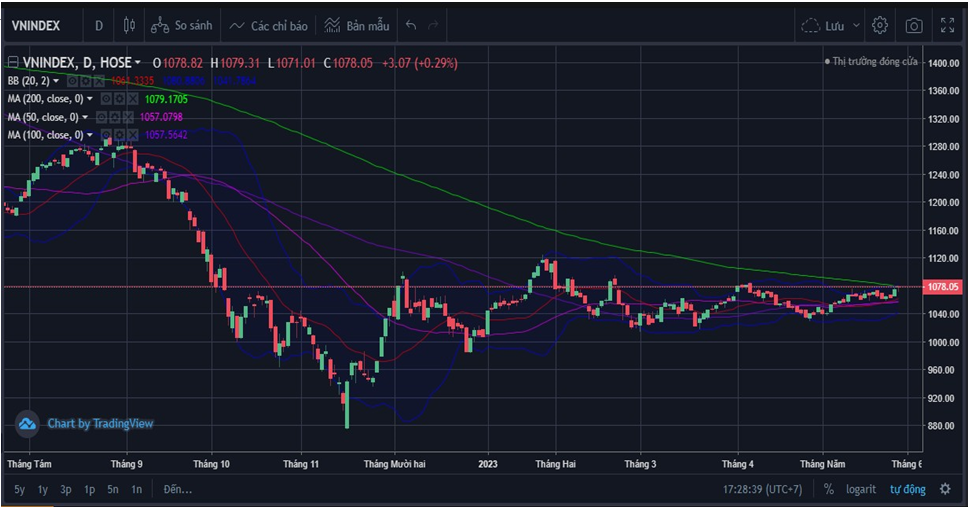Screen dimensions: 968x507
Task: Toggle tự động auto scale
Action: [906, 489]
